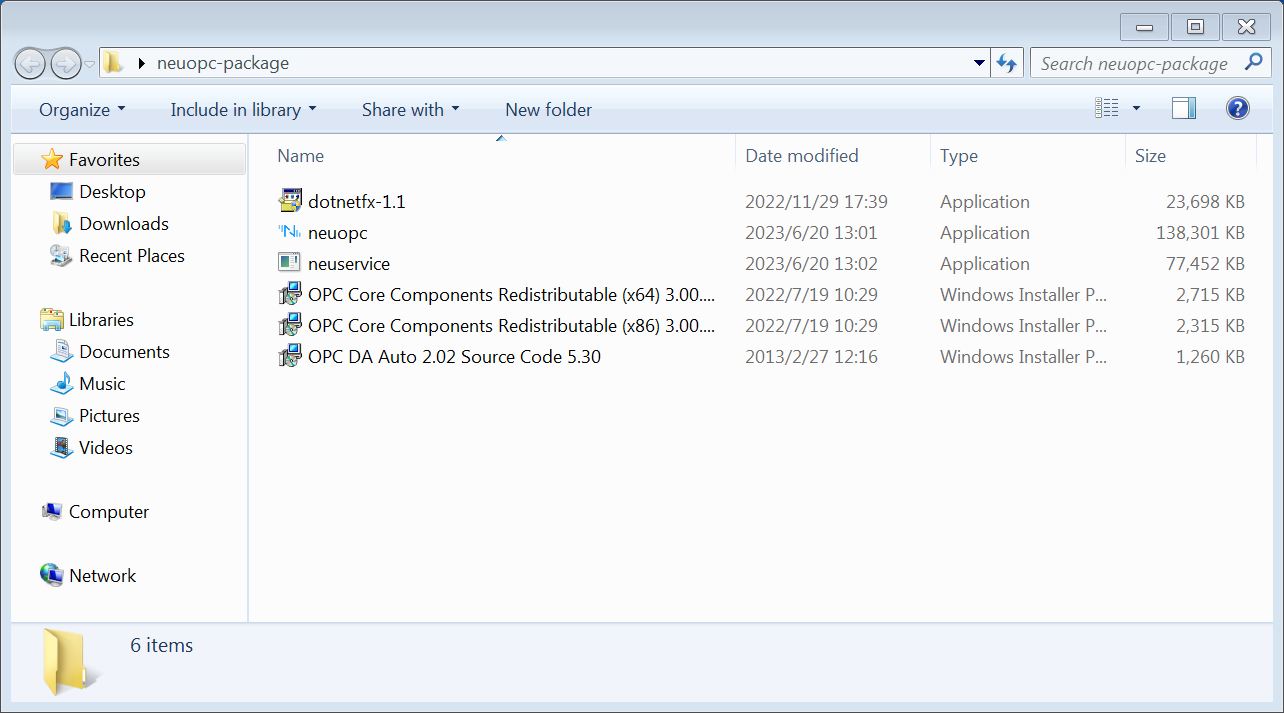Click the Help question mark icon
1284x713 pixels.
coord(1238,107)
